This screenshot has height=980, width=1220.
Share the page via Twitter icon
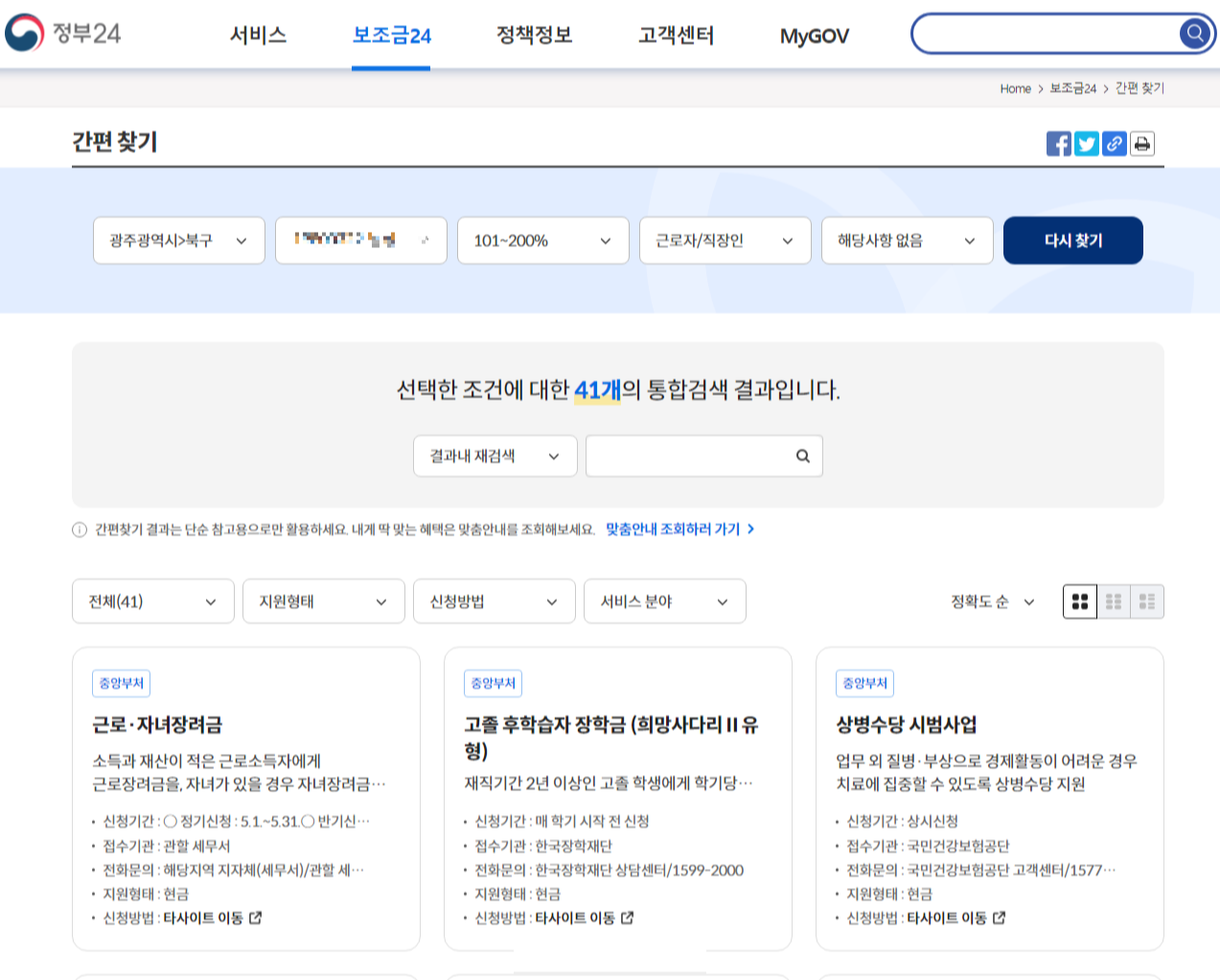coord(1087,144)
